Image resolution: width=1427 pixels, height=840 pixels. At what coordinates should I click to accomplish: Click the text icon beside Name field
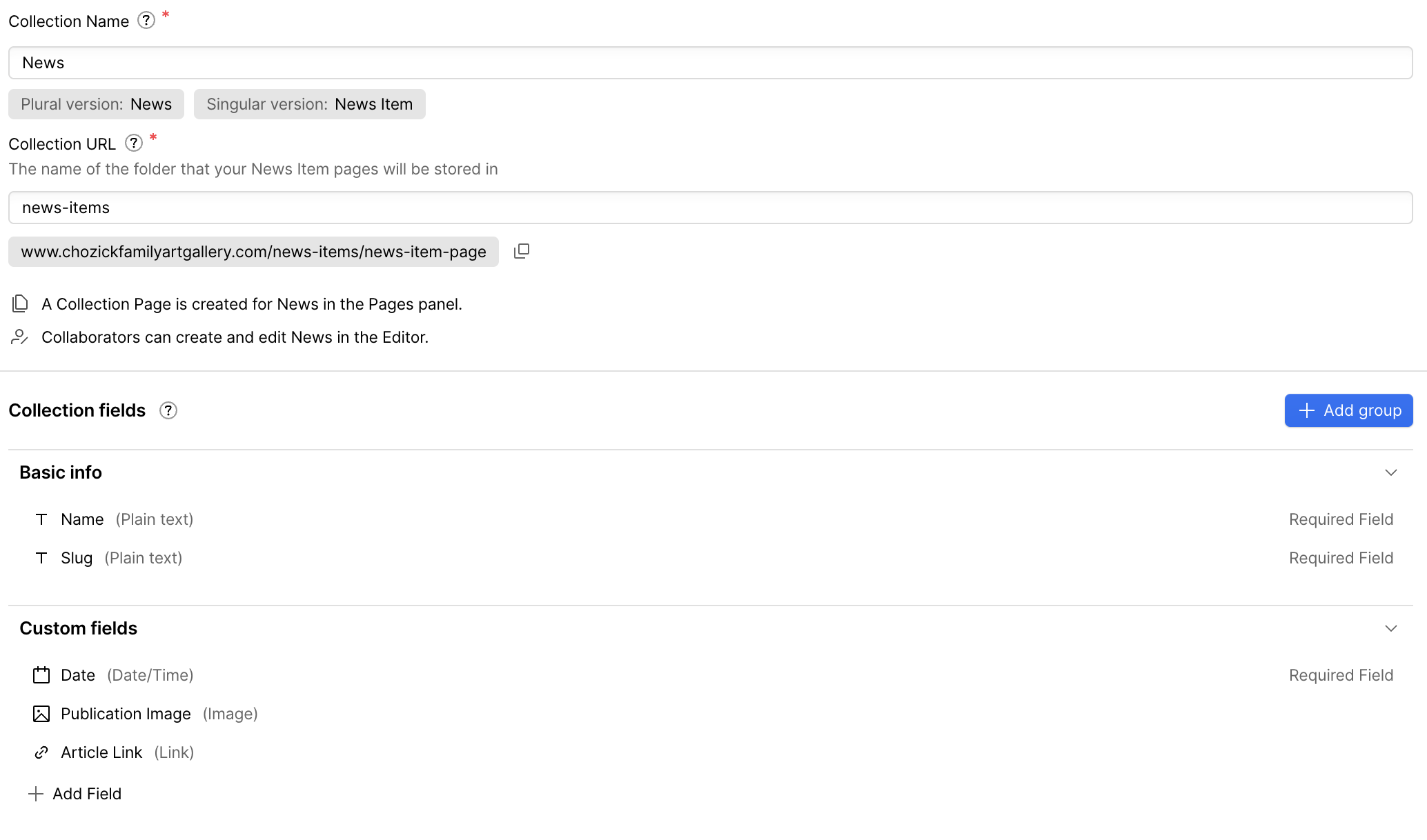click(x=41, y=519)
